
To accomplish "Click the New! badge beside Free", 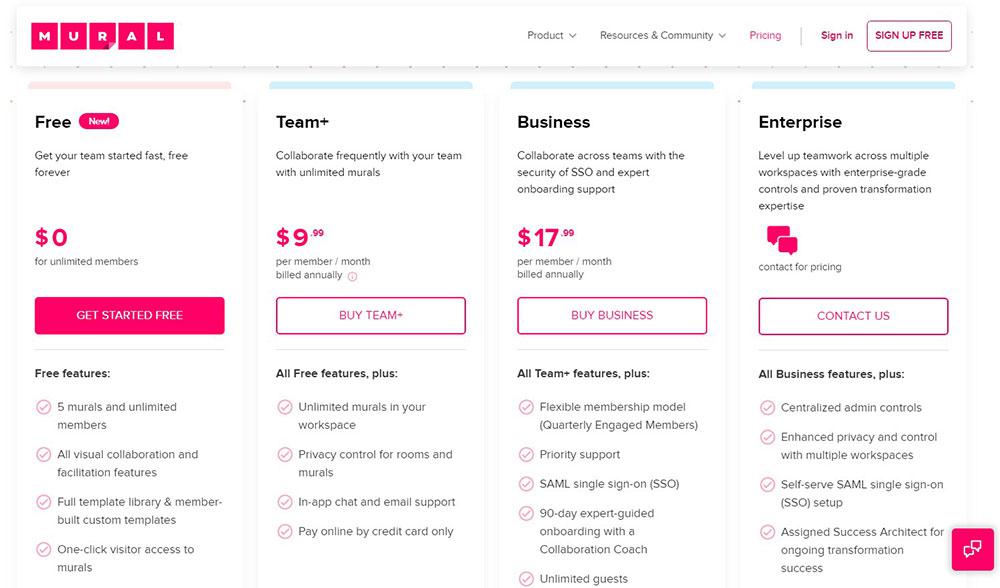I will click(x=99, y=121).
